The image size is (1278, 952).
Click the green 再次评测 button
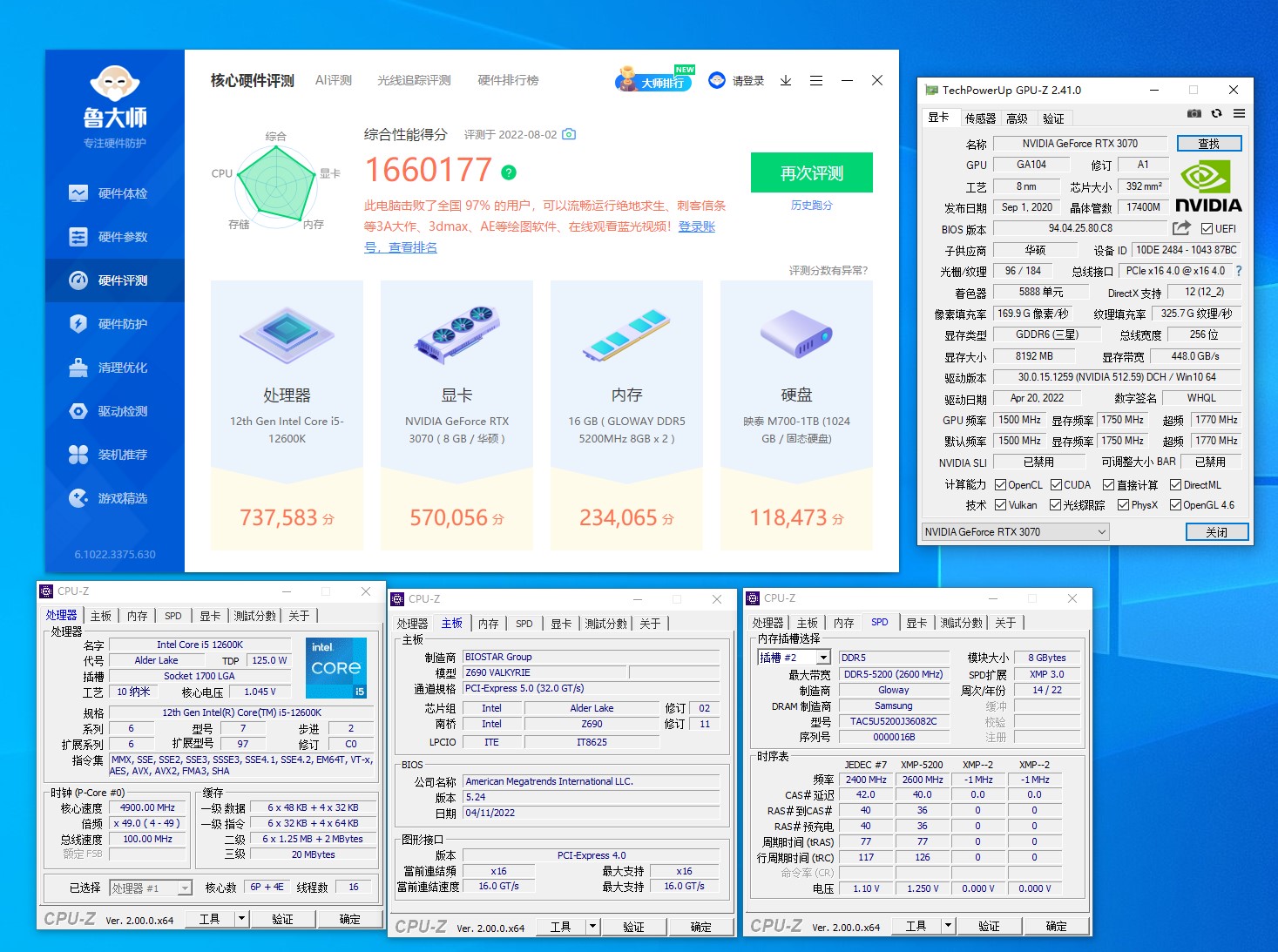(812, 172)
